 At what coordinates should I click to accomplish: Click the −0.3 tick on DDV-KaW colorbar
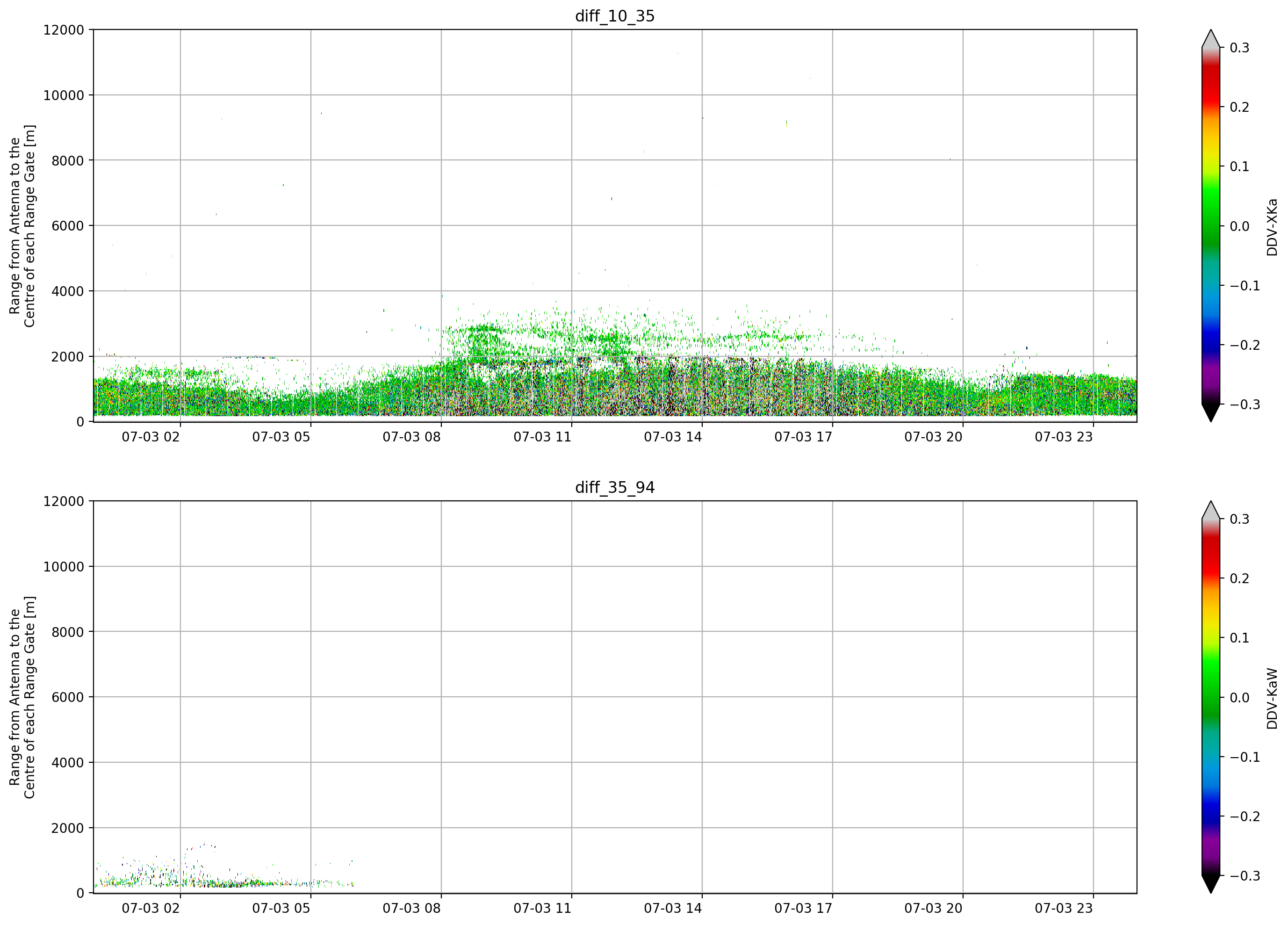click(x=1245, y=876)
